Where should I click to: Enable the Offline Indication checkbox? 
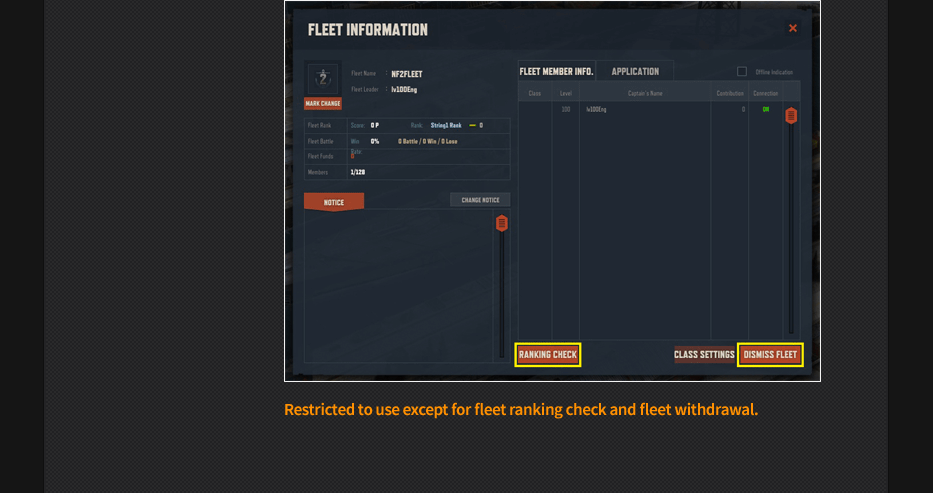pyautogui.click(x=742, y=71)
